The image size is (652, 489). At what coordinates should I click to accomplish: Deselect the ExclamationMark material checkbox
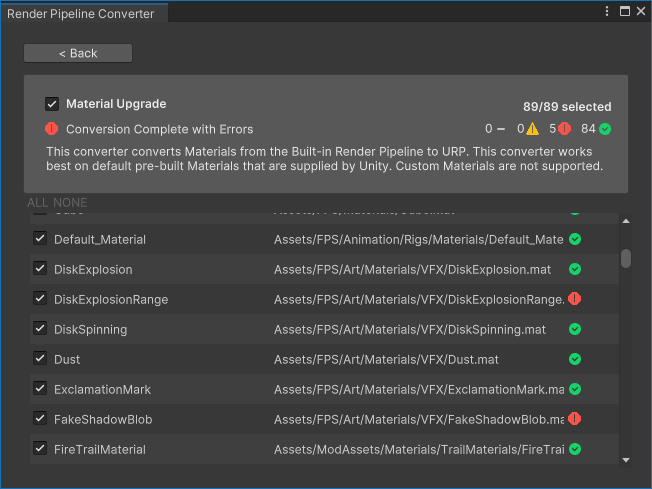[40, 389]
